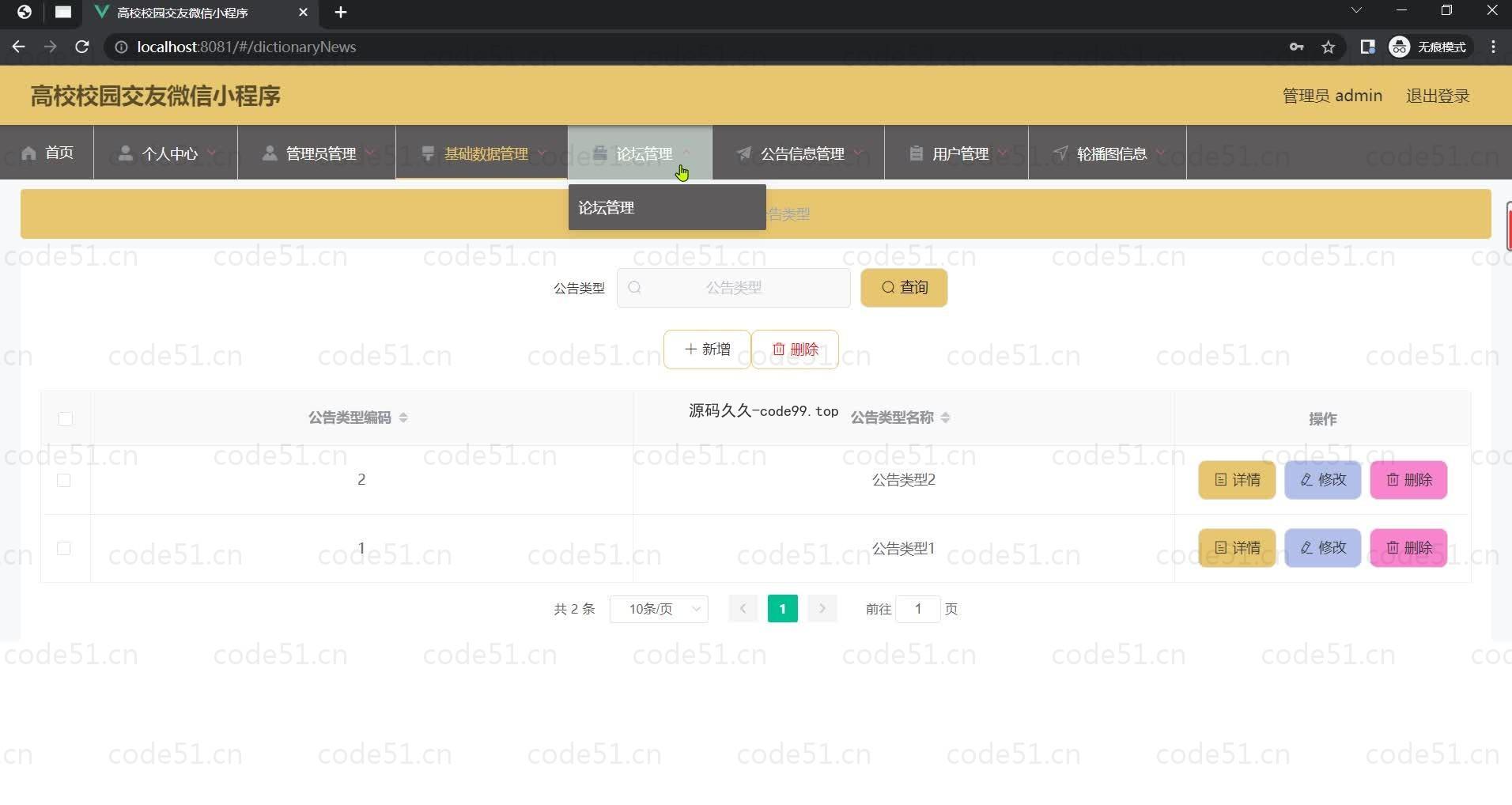Click the 新增 add button
This screenshot has height=805, width=1512.
(707, 349)
